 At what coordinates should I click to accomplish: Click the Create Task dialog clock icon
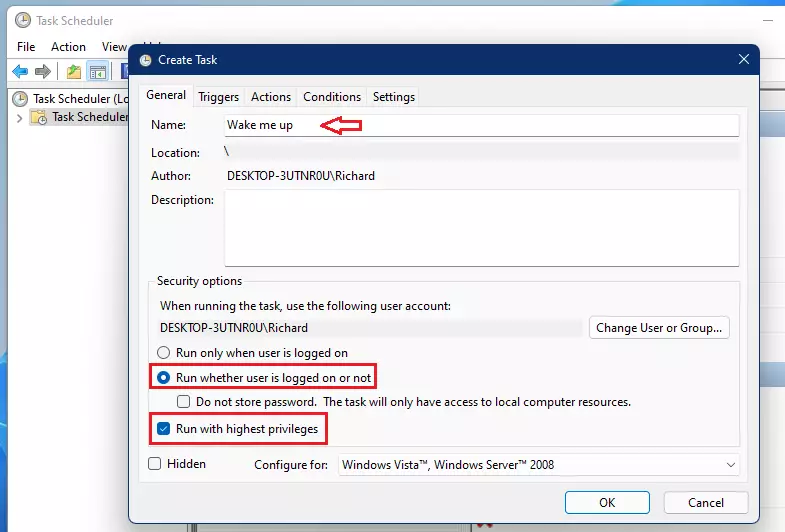pos(145,60)
